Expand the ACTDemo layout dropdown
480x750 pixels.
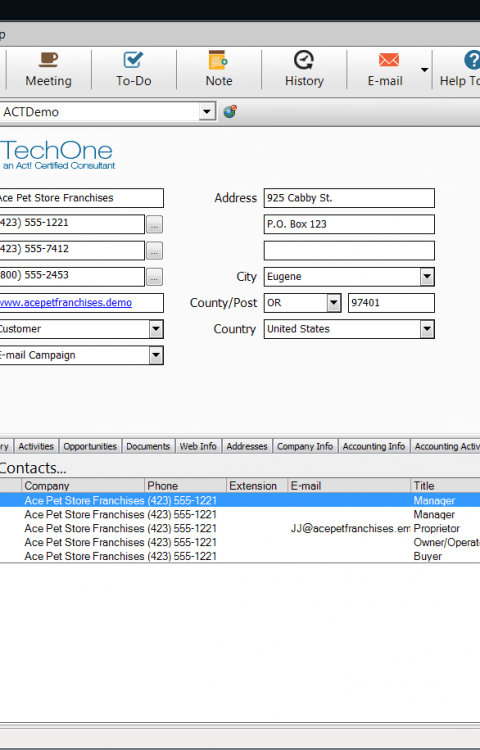[x=207, y=112]
